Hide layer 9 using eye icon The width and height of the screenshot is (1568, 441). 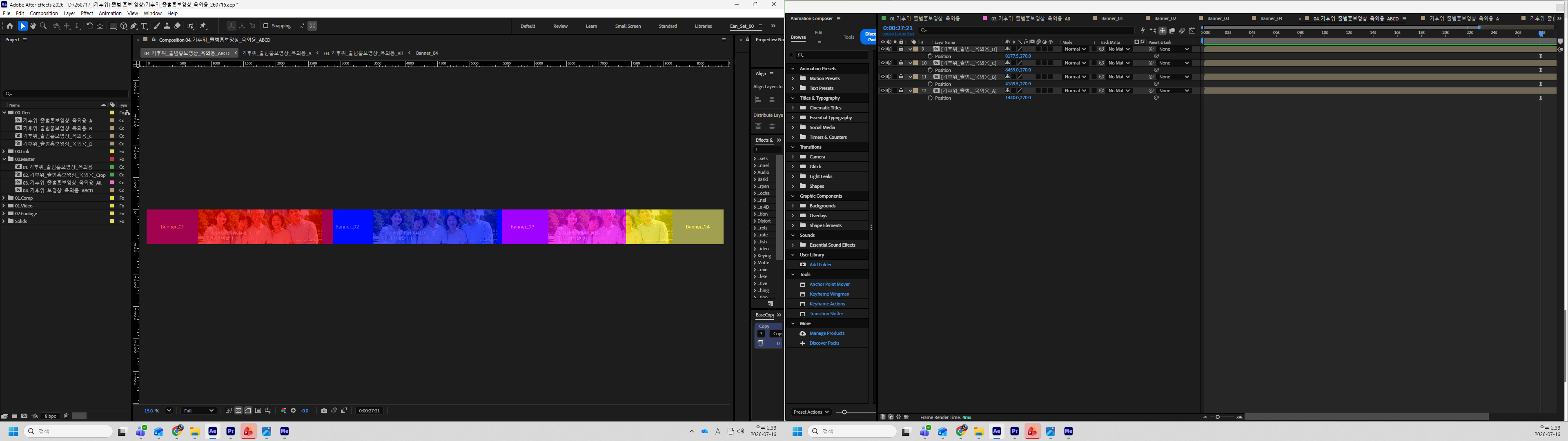click(882, 49)
